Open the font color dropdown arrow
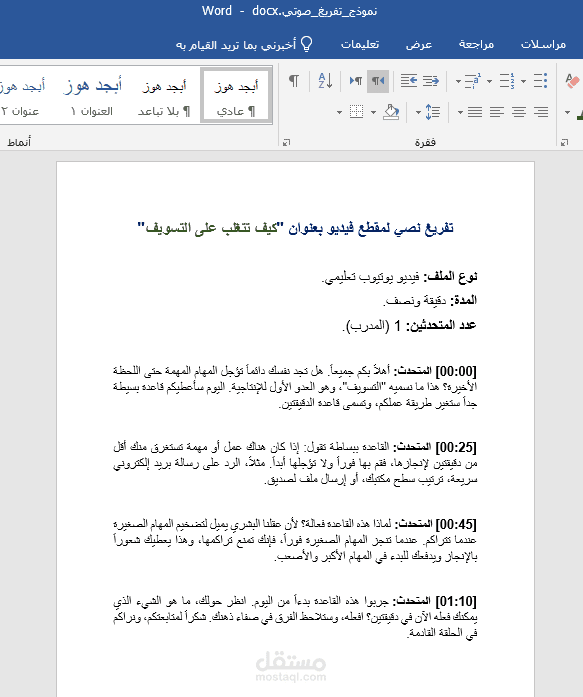583x697 pixels. tap(567, 112)
